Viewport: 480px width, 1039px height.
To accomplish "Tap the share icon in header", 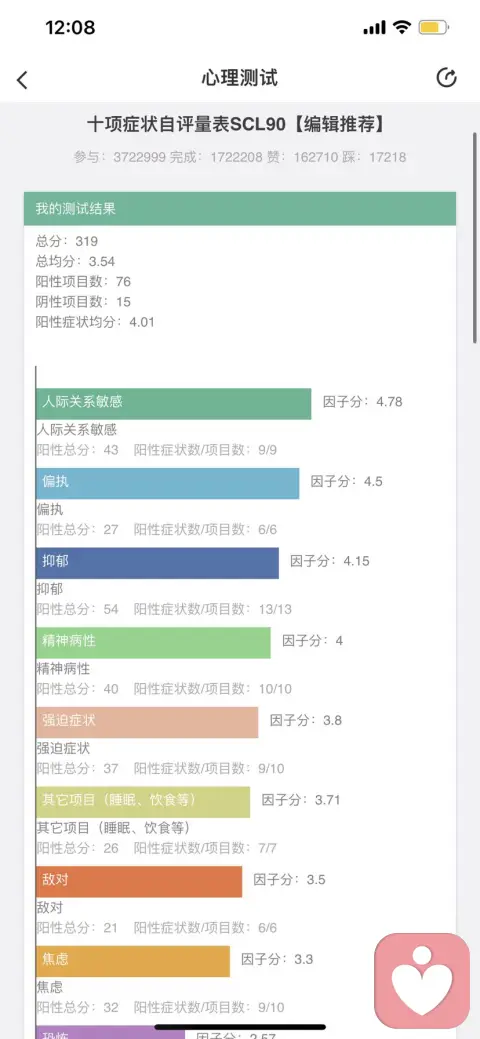I will [x=446, y=78].
